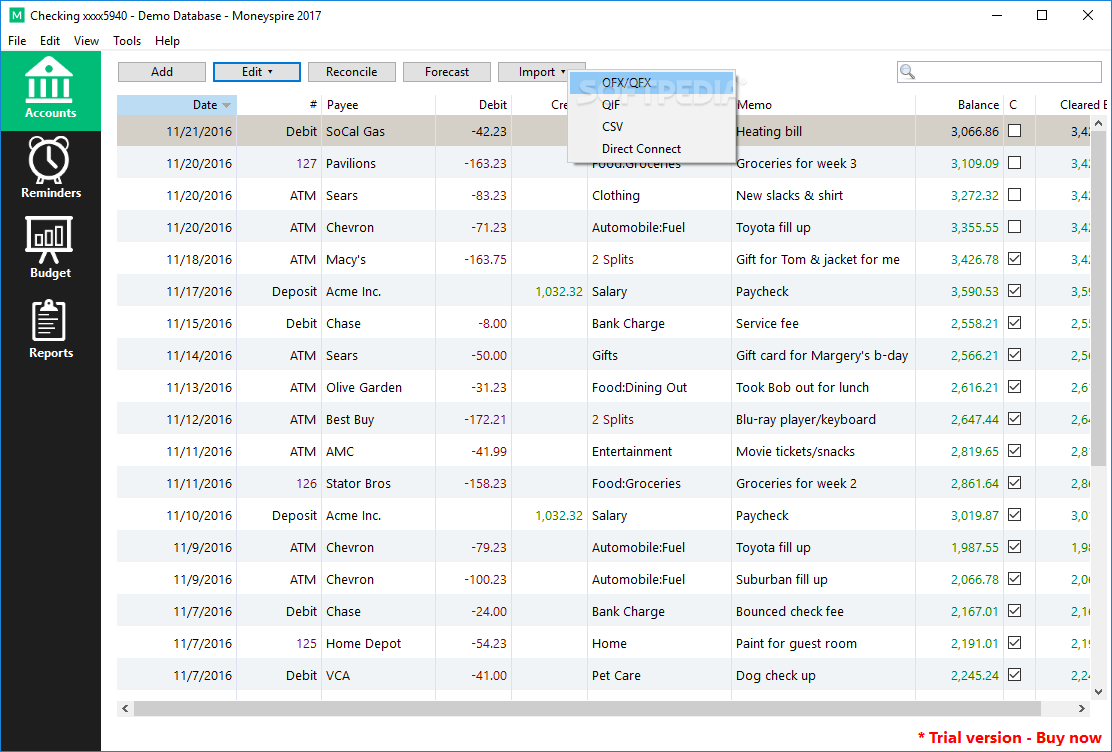Toggle sort arrow on Date column
The image size is (1112, 752).
coord(226,105)
